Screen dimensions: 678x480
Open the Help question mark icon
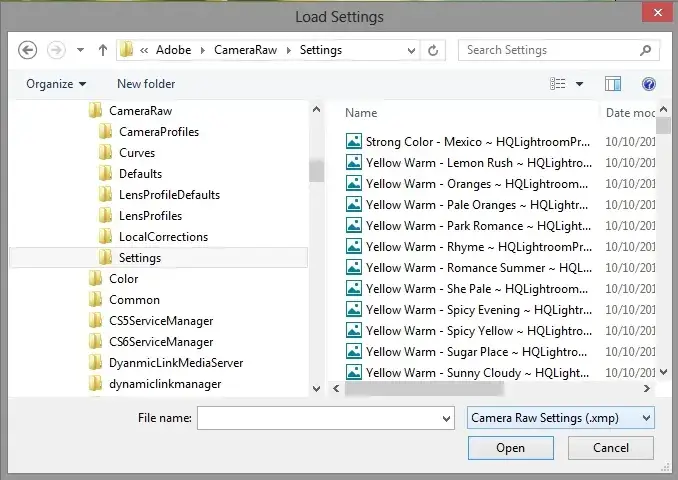pos(649,85)
